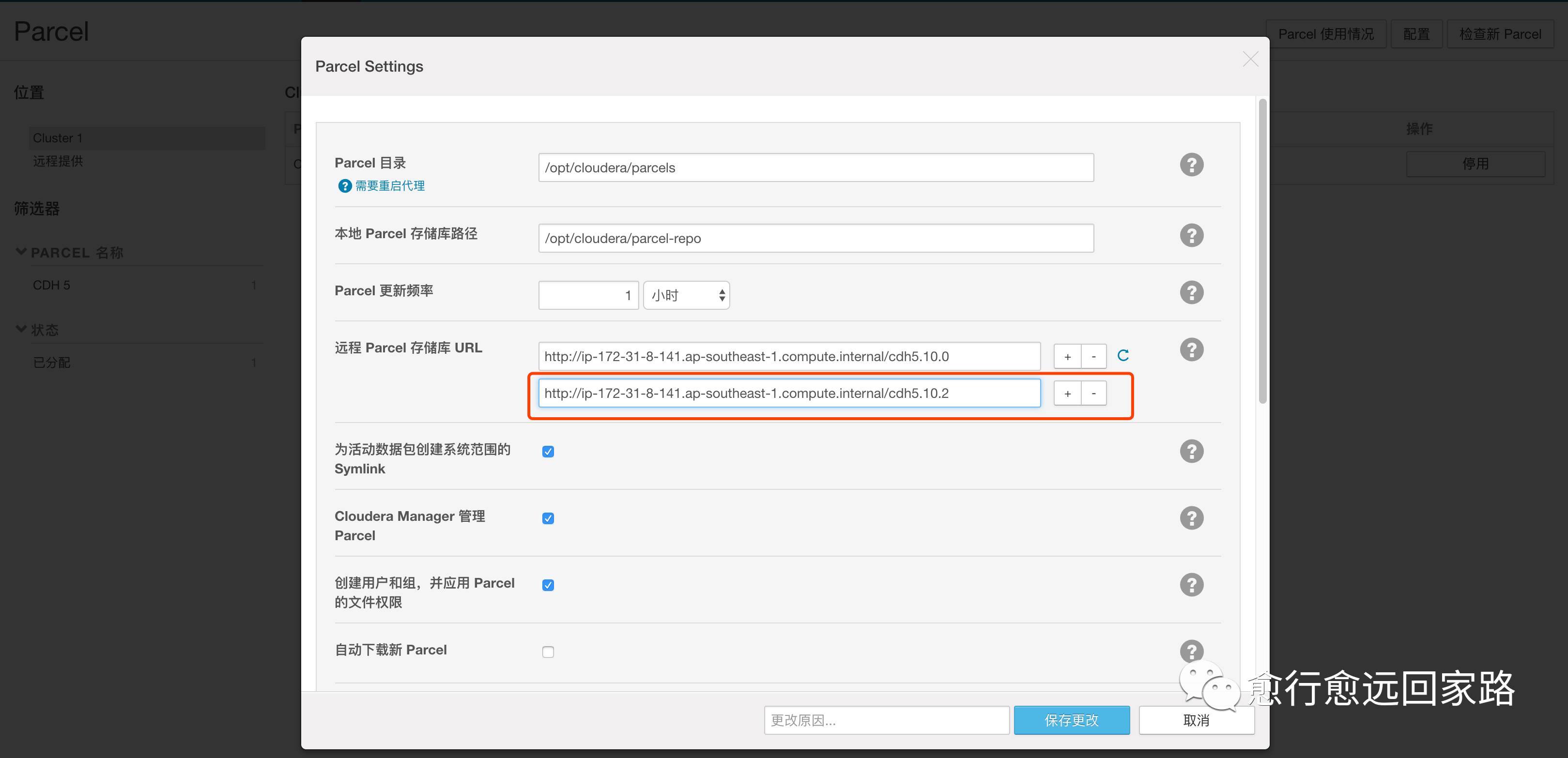Image resolution: width=1568 pixels, height=758 pixels.
Task: Select Cluster 1 in location list
Action: point(146,138)
